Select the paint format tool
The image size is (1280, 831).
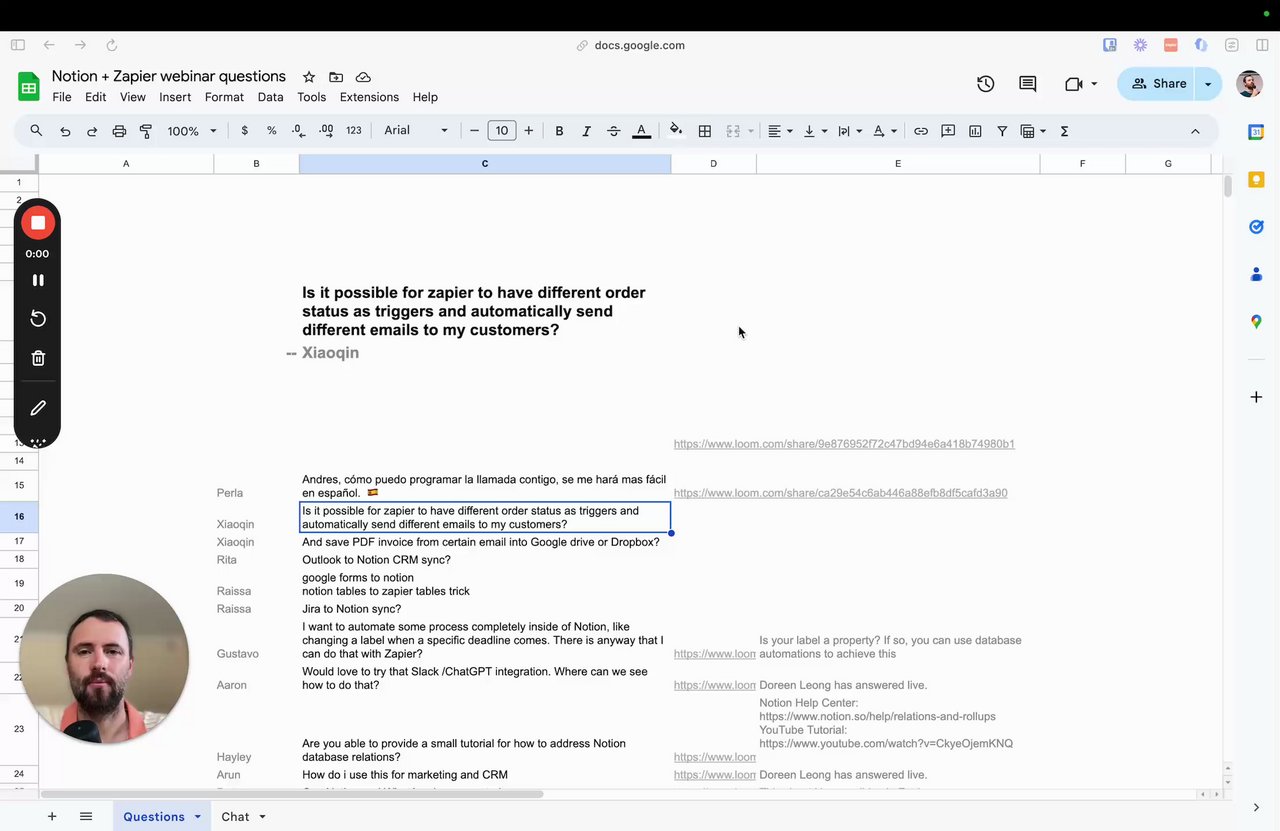146,131
